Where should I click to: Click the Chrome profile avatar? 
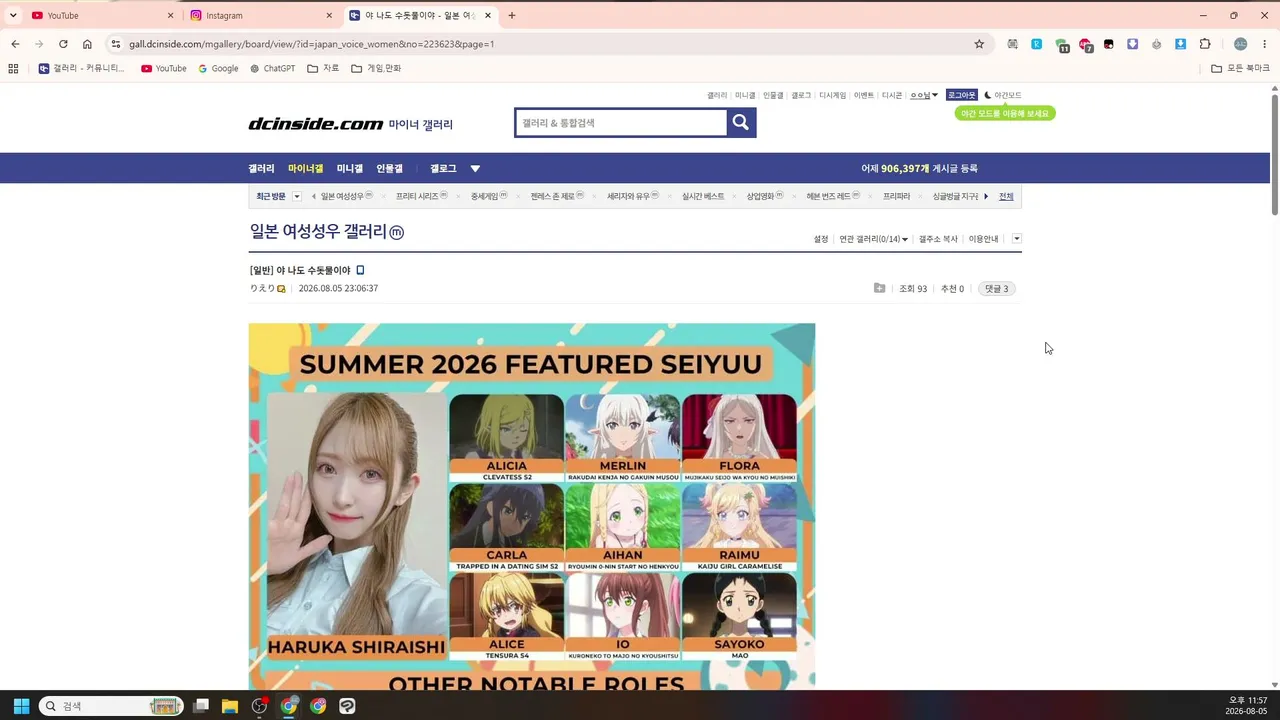point(1241,44)
